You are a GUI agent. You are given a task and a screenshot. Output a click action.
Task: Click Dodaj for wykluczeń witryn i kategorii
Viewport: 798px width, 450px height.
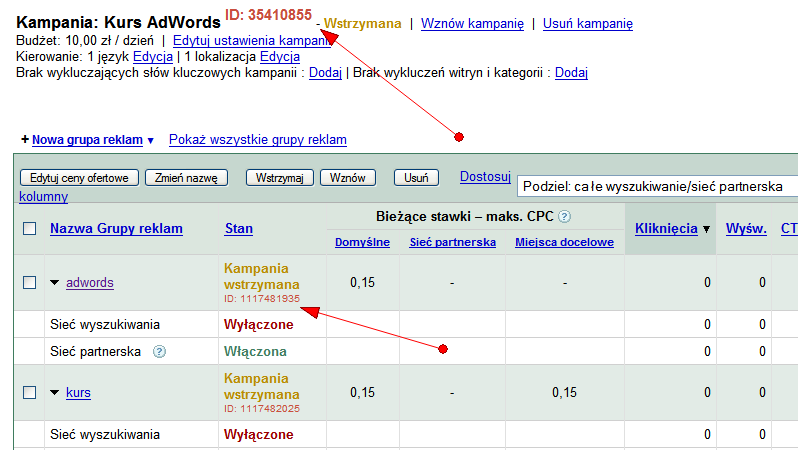coord(571,73)
